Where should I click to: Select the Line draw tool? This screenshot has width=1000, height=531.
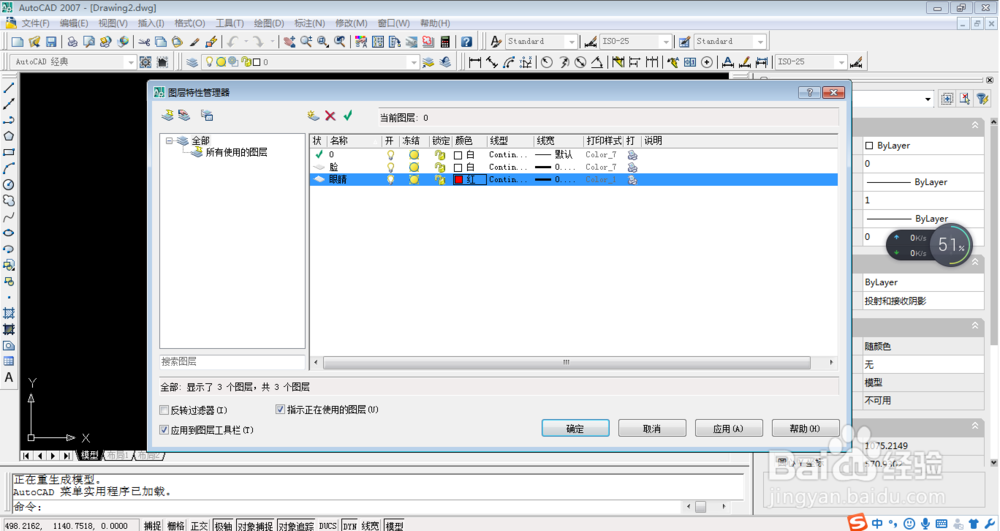(9, 88)
